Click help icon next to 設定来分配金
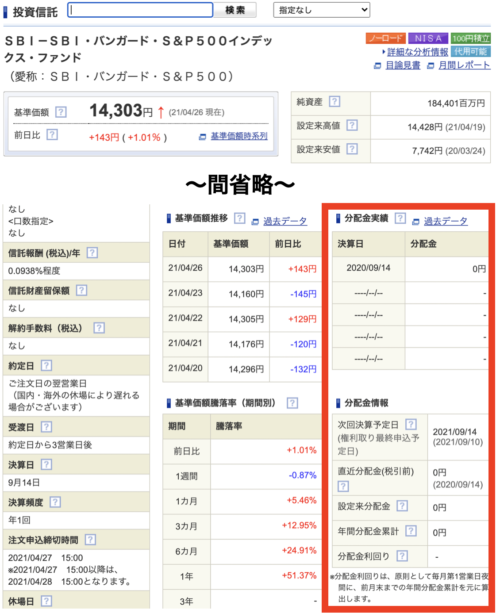The width and height of the screenshot is (500, 613). tap(402, 506)
